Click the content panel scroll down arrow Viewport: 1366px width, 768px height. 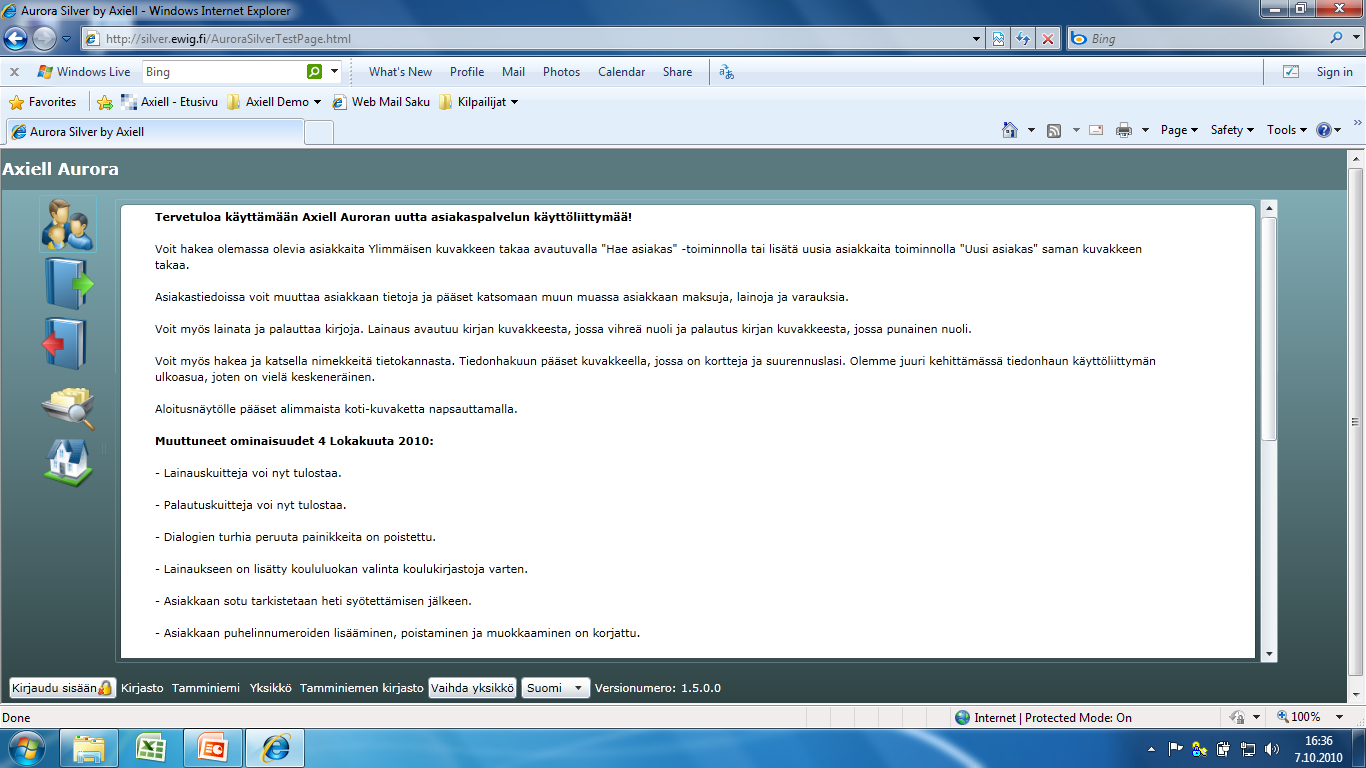pos(1269,654)
